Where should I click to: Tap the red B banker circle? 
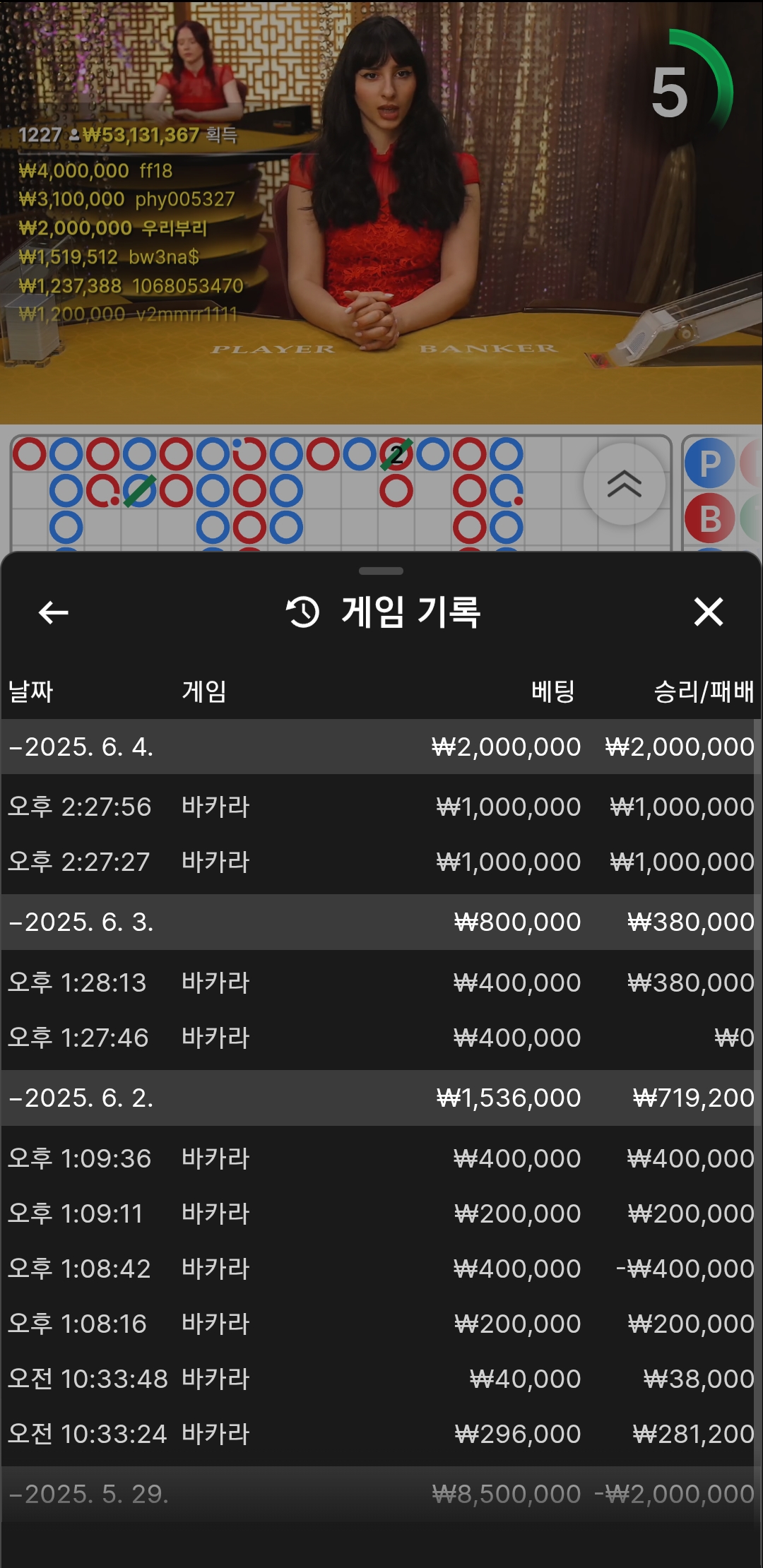click(x=710, y=518)
